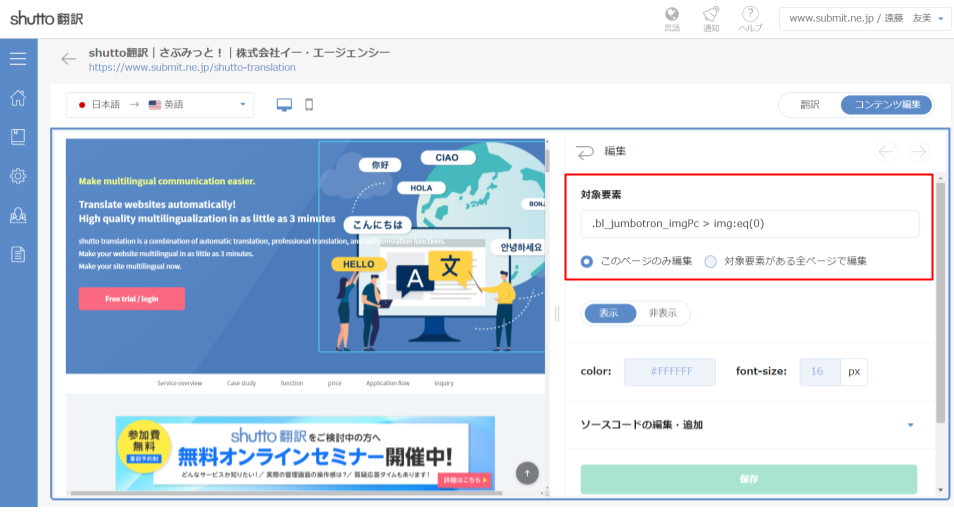This screenshot has height=517, width=954.
Task: Switch to the コンテンツ編集 tab
Action: pyautogui.click(x=887, y=105)
